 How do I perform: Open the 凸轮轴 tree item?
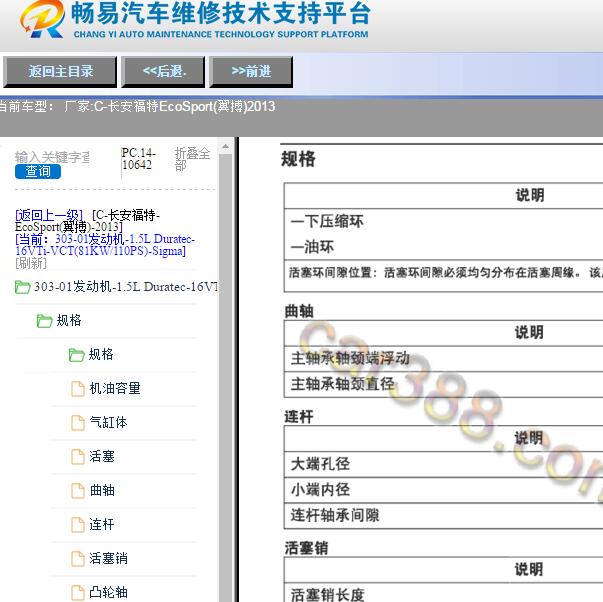point(108,592)
